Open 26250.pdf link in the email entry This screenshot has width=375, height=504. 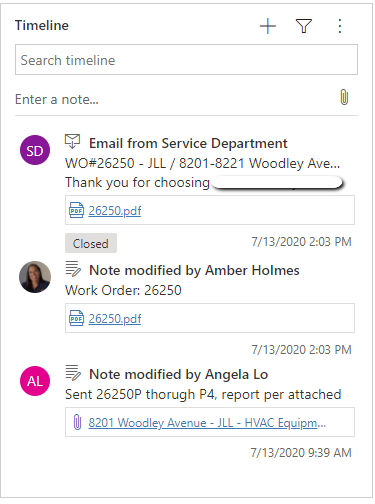pos(115,211)
